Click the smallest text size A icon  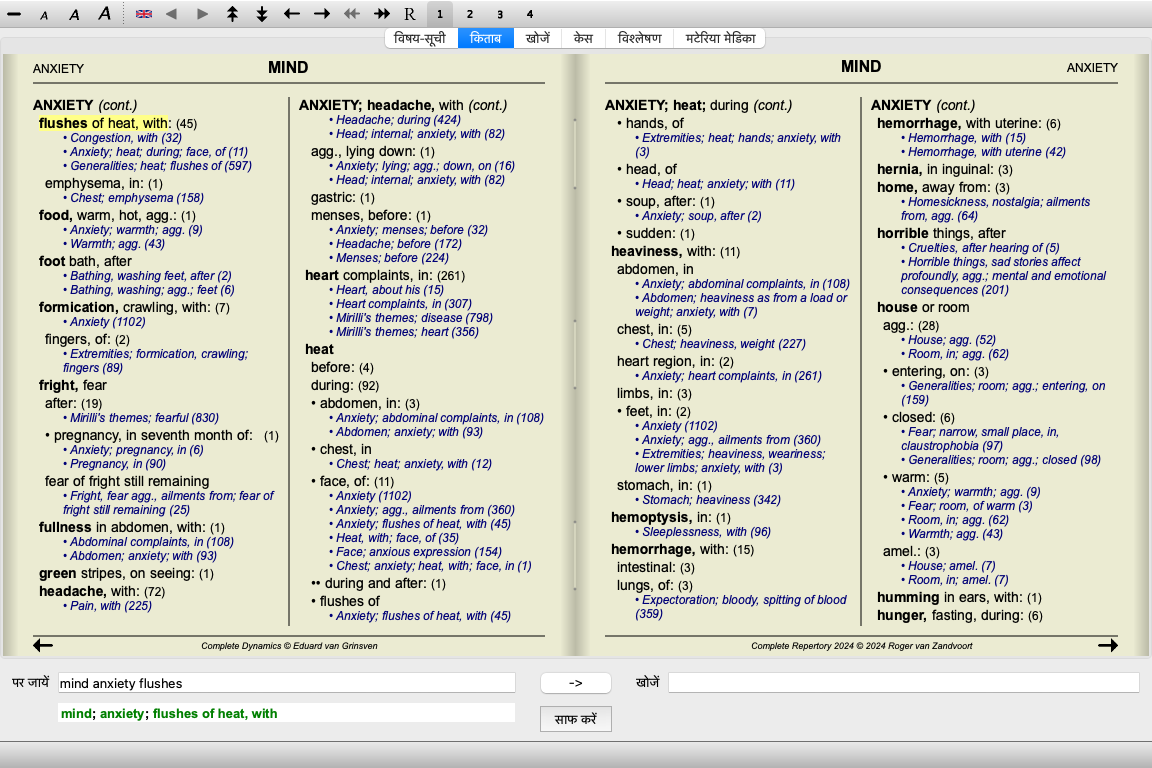click(x=44, y=15)
